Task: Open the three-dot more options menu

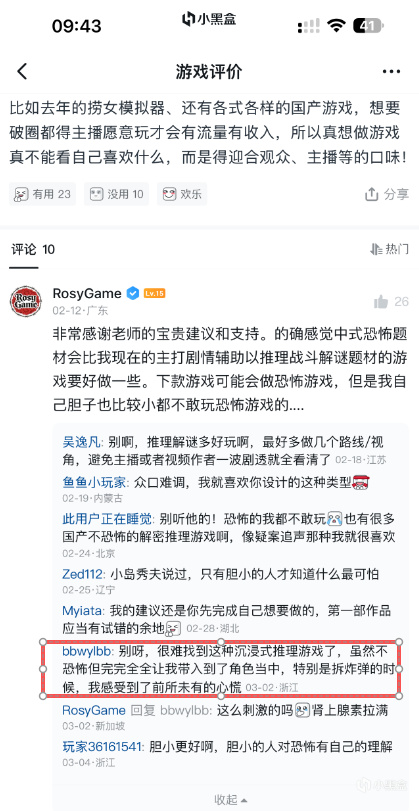Action: click(392, 71)
